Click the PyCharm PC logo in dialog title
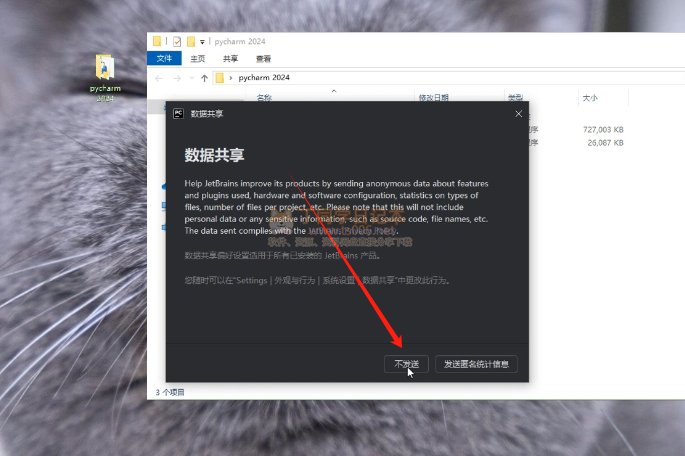 click(x=178, y=114)
